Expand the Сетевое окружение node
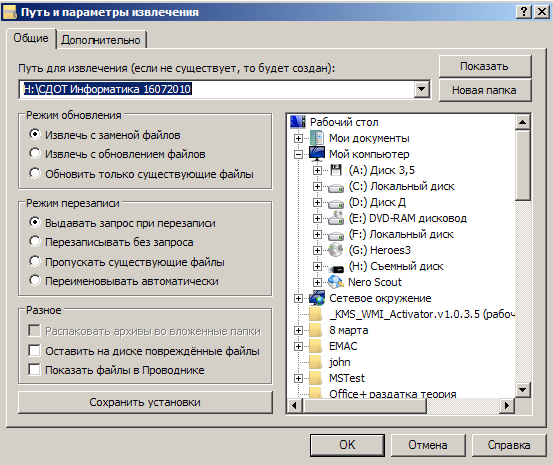Screen dimensions: 553x465 (298, 298)
